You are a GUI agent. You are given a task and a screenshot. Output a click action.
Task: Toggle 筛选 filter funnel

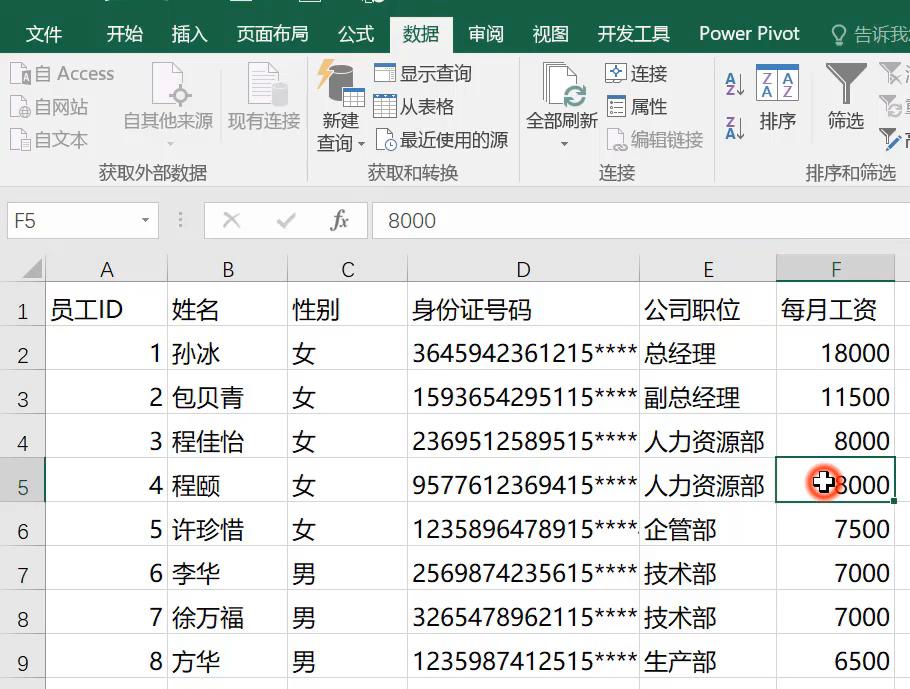[846, 98]
